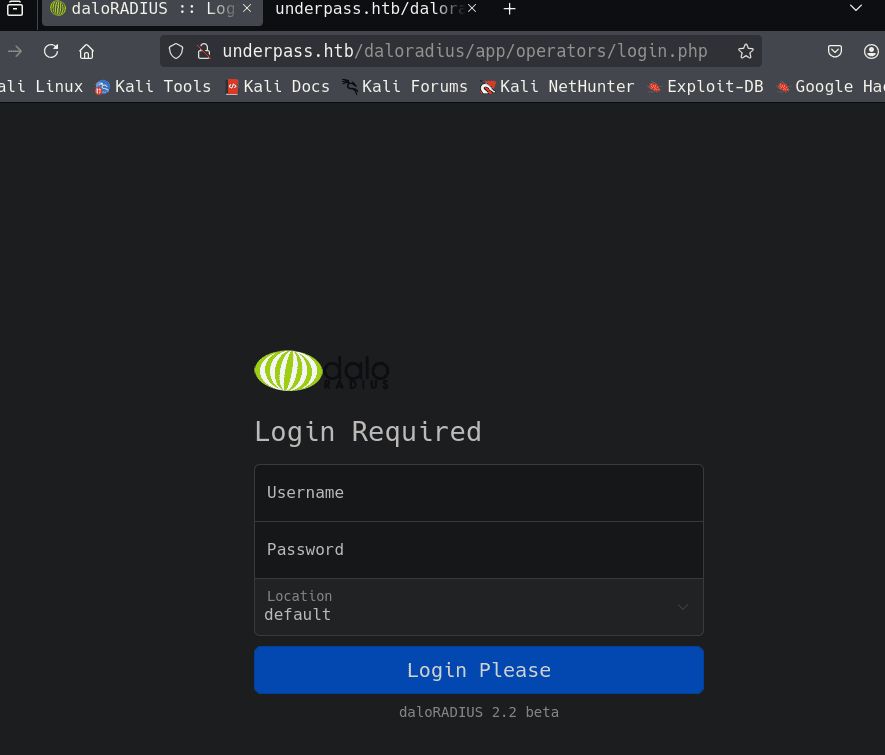Screen dimensions: 885x755
Task: Open a new tab with plus icon
Action: [x=509, y=9]
